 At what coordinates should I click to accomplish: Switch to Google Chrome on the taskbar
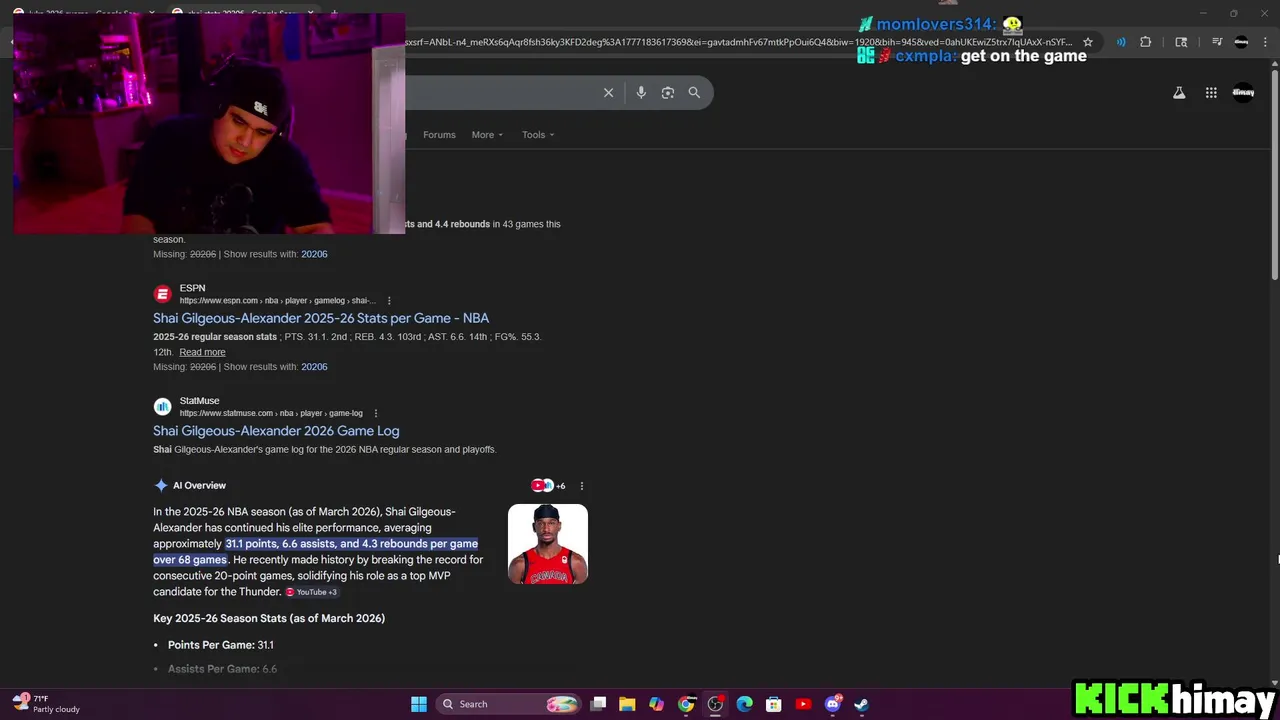(686, 704)
